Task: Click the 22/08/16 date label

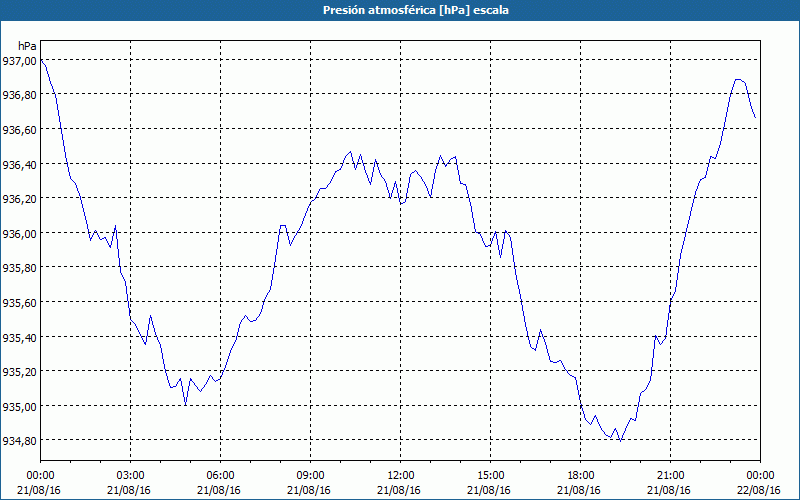Action: pos(759,490)
